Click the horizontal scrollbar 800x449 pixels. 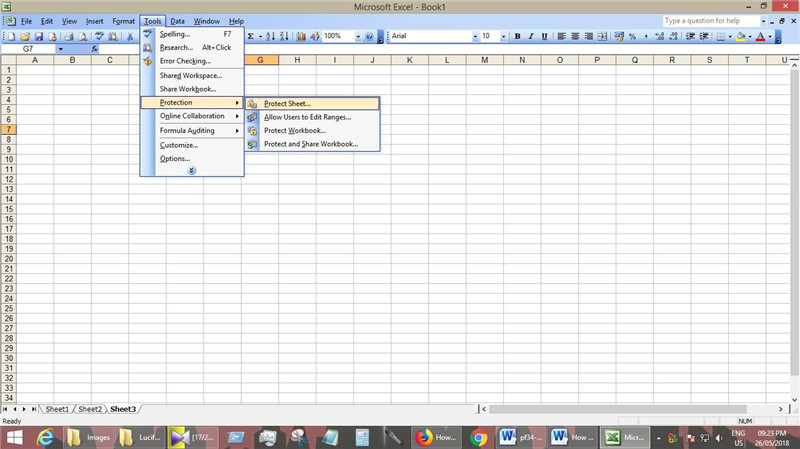[618, 409]
